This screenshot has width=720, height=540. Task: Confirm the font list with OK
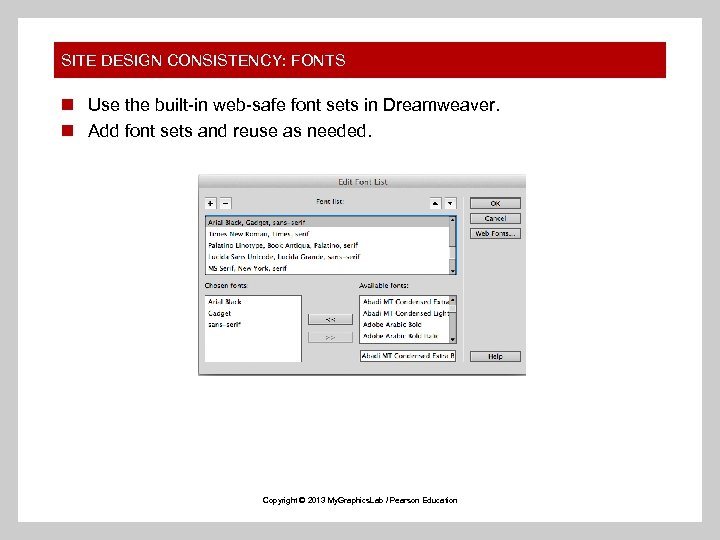[495, 203]
